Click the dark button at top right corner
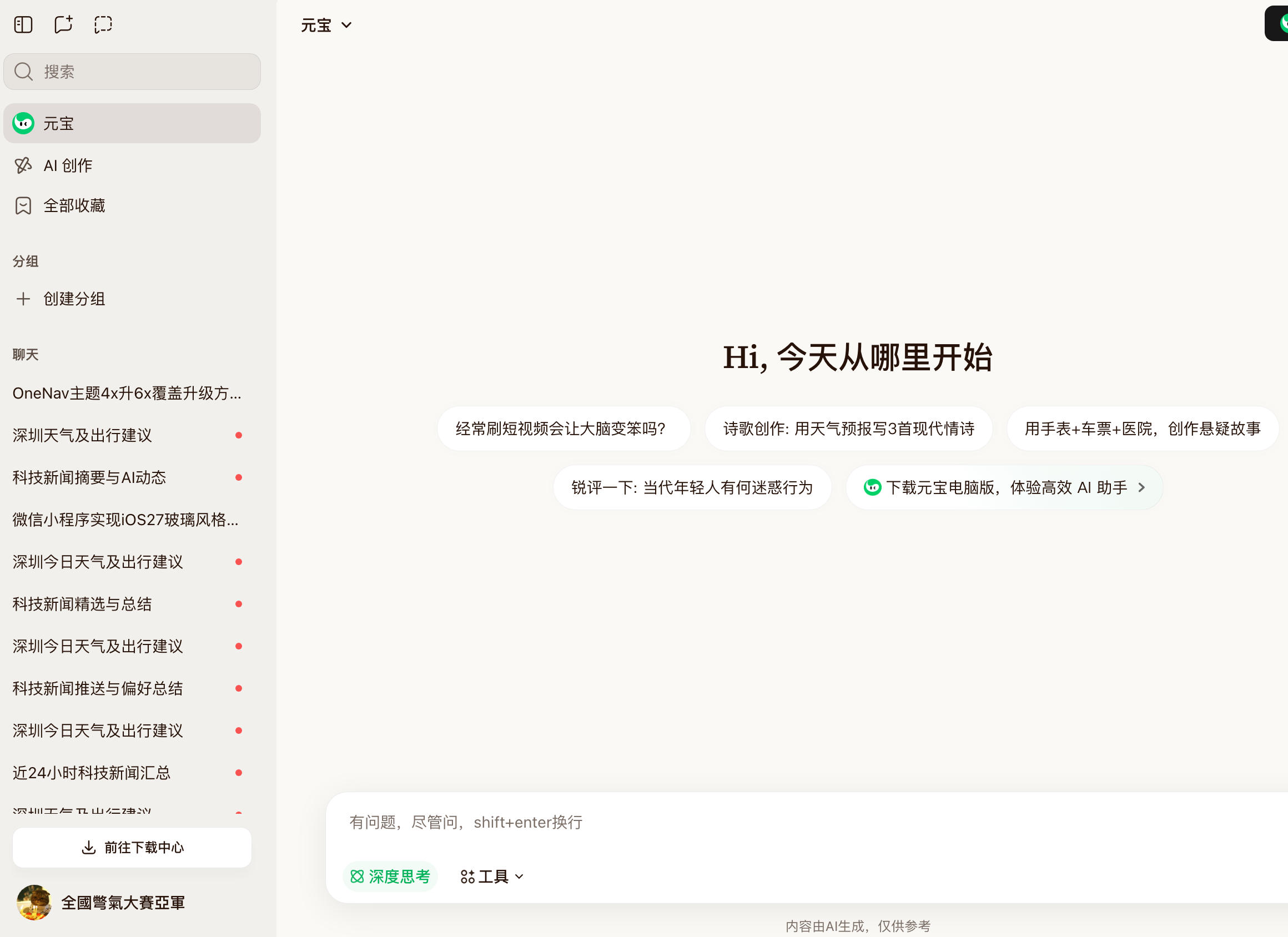Screen dimensions: 1288x937 pos(1276,23)
